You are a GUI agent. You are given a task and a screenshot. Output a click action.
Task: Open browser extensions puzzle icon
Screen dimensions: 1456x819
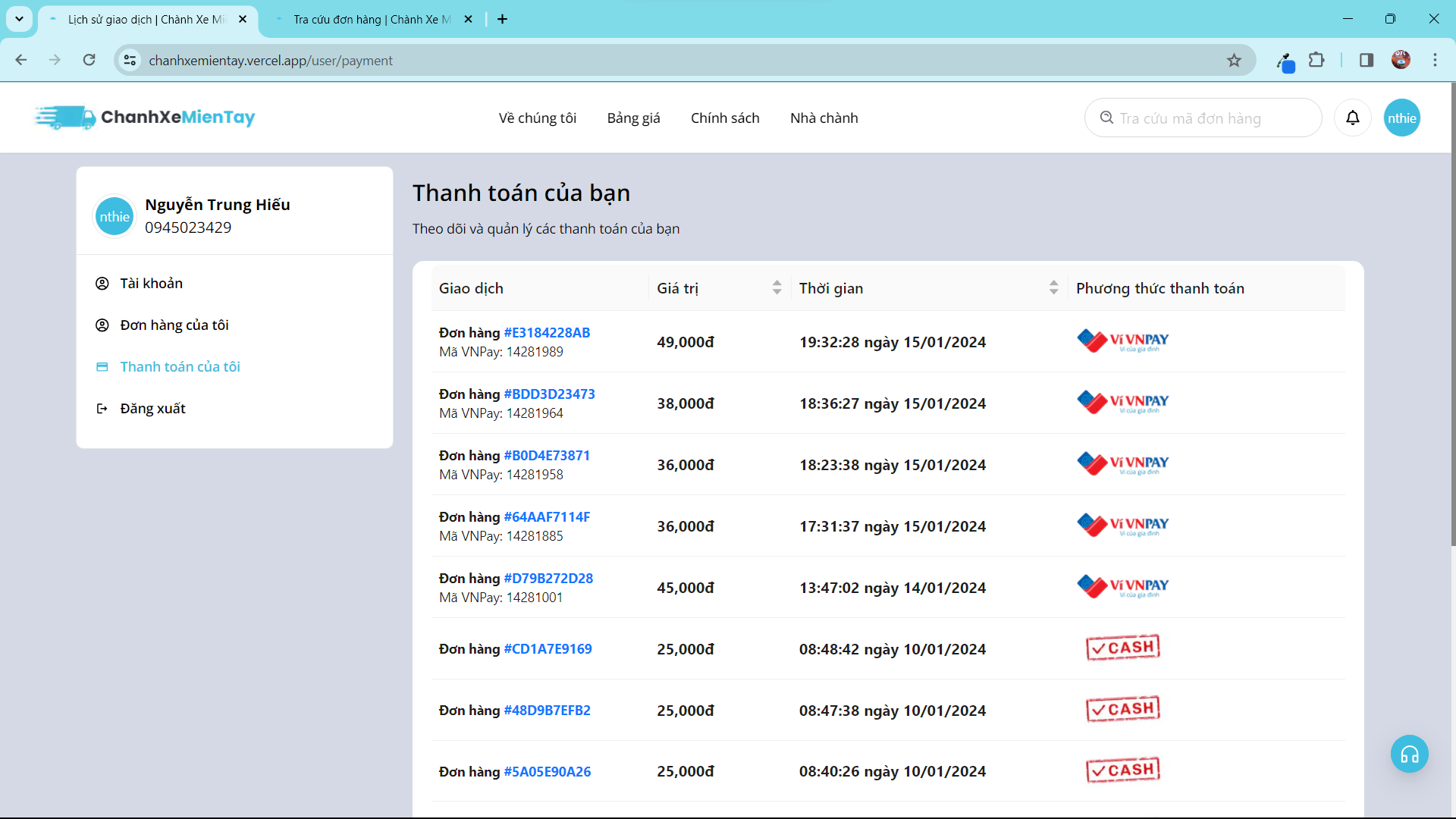[x=1316, y=61]
